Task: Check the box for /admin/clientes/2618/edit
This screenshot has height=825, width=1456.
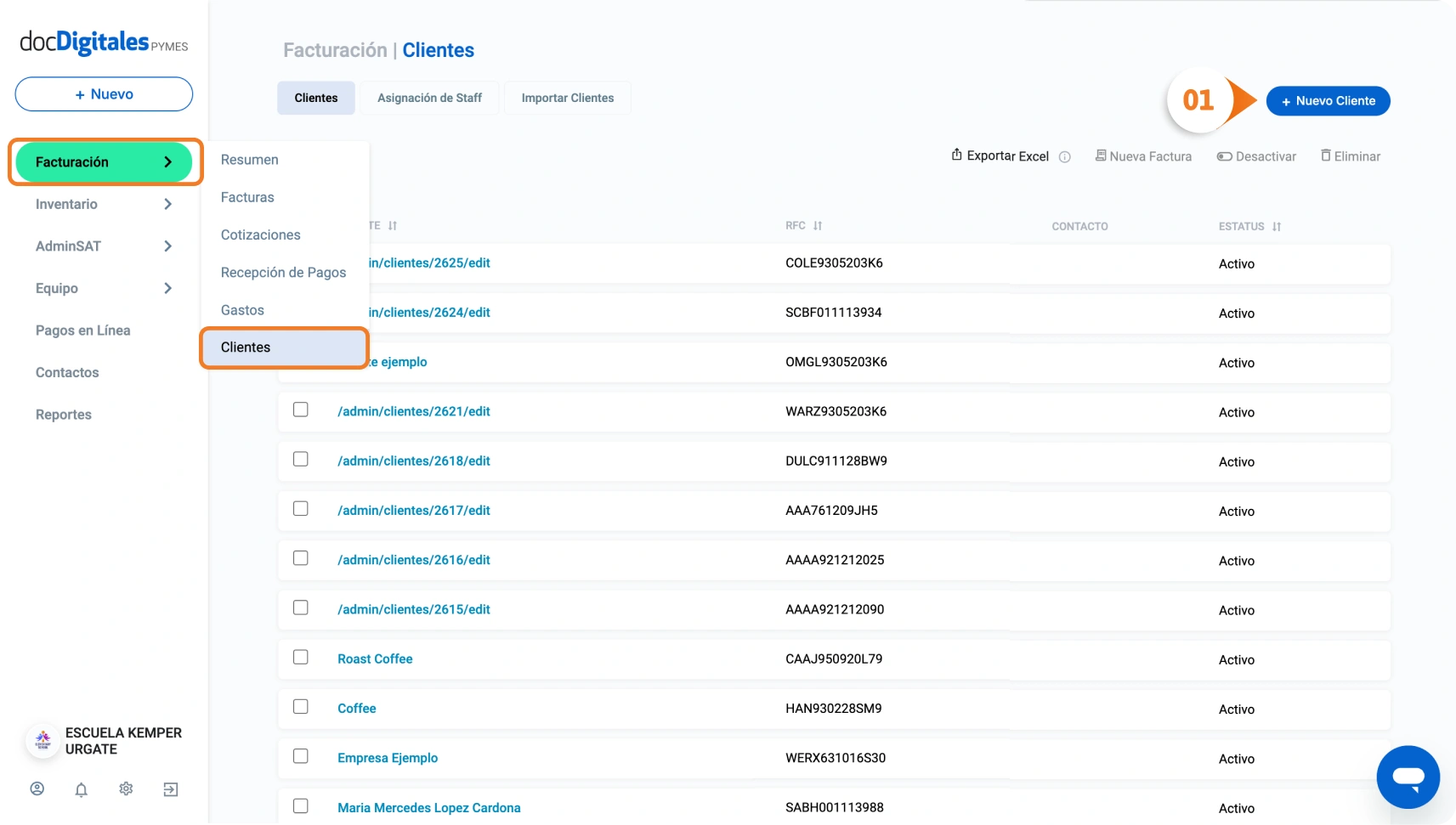Action: 301,459
